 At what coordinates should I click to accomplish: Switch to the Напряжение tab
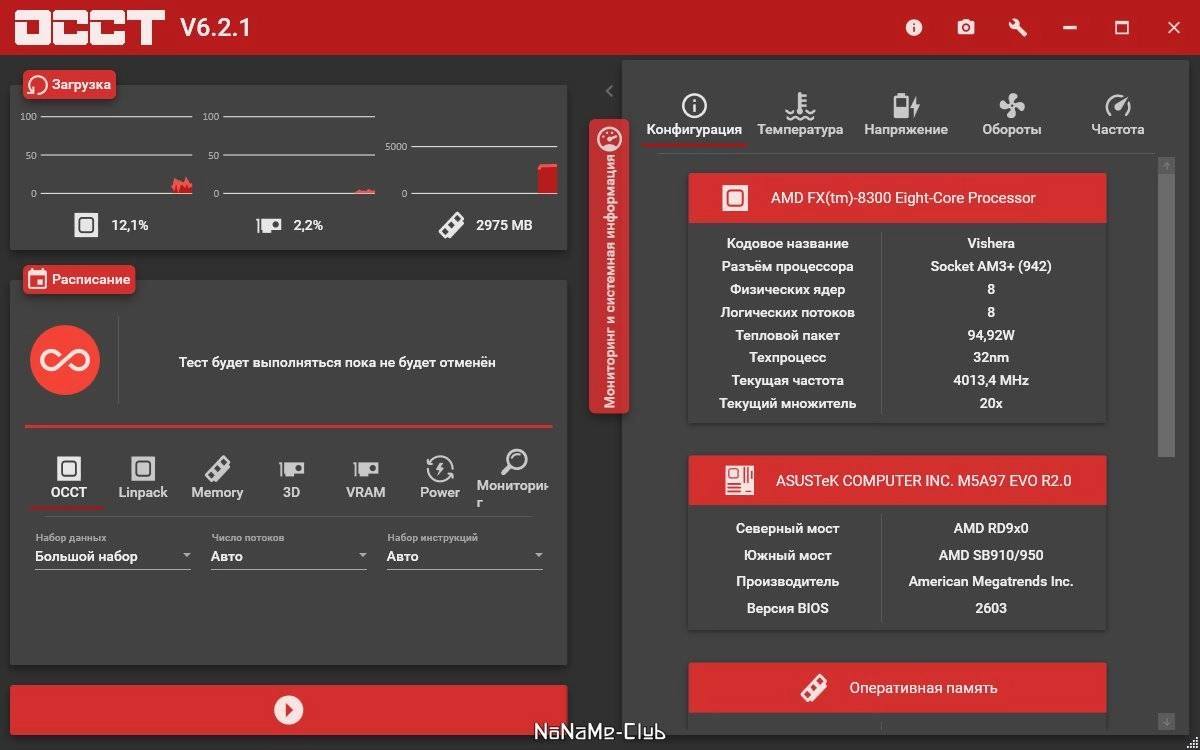906,116
